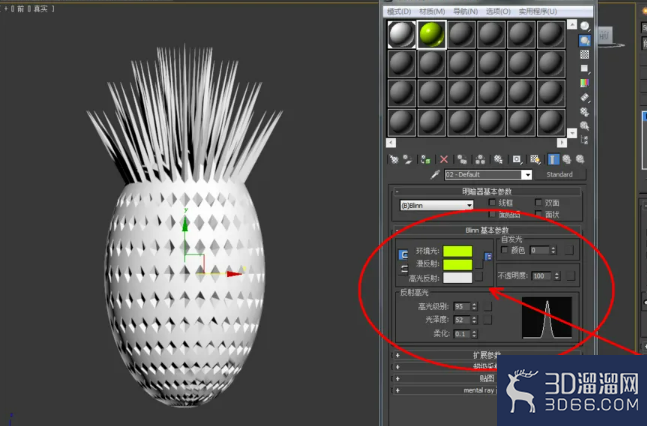Click 高光级别 value field 95
The image size is (647, 426).
(462, 306)
